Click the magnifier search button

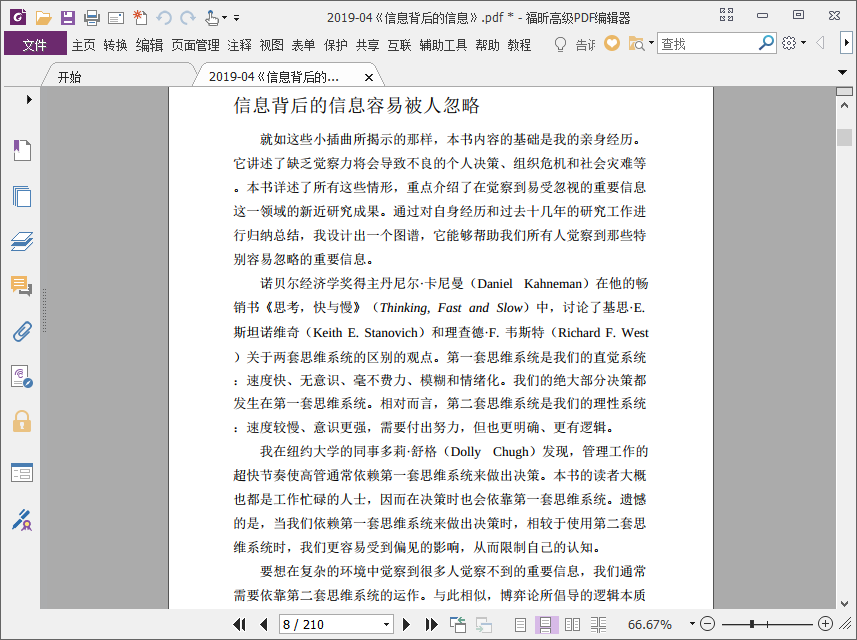[766, 43]
